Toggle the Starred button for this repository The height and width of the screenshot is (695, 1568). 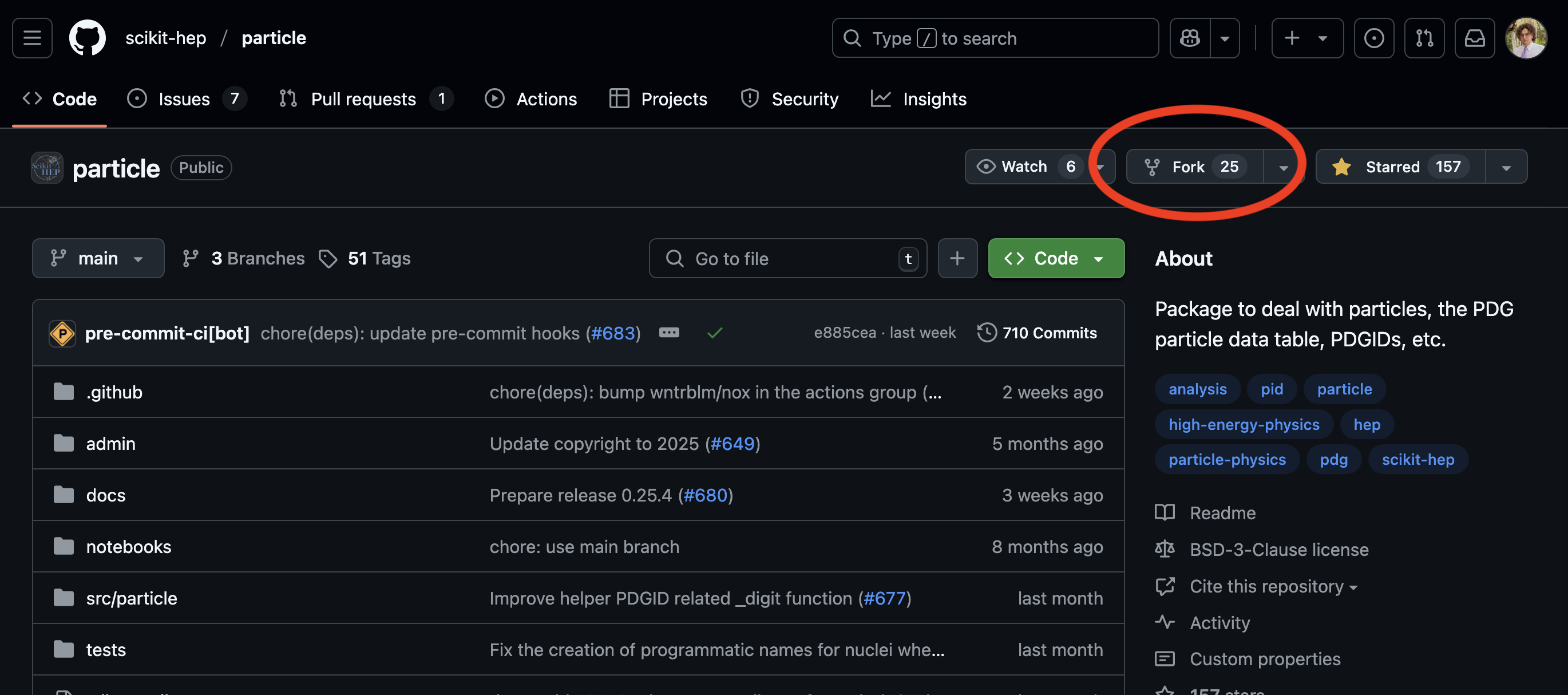[x=1400, y=166]
